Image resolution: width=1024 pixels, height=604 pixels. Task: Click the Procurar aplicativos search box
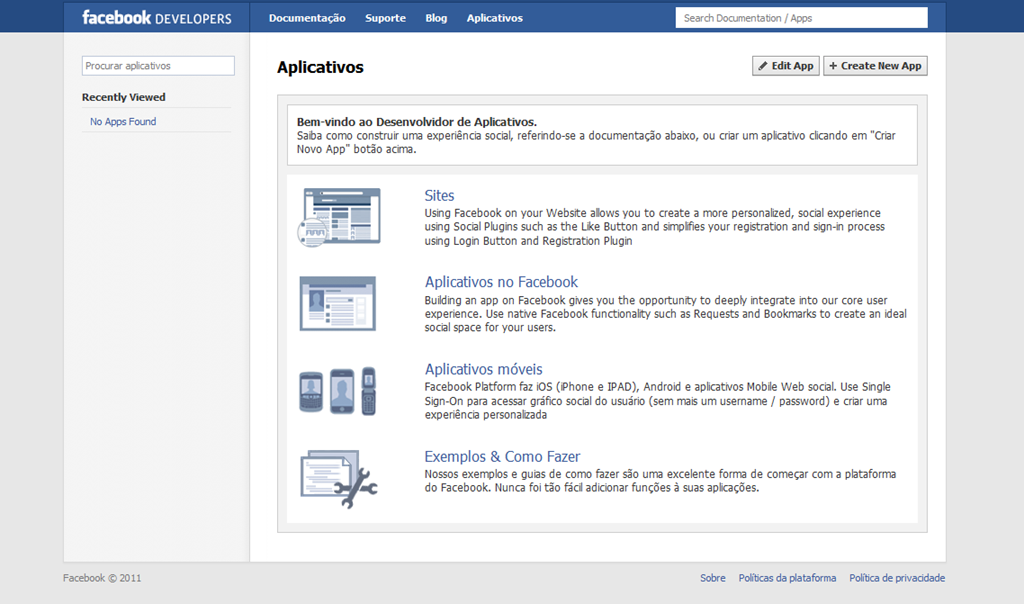click(158, 66)
